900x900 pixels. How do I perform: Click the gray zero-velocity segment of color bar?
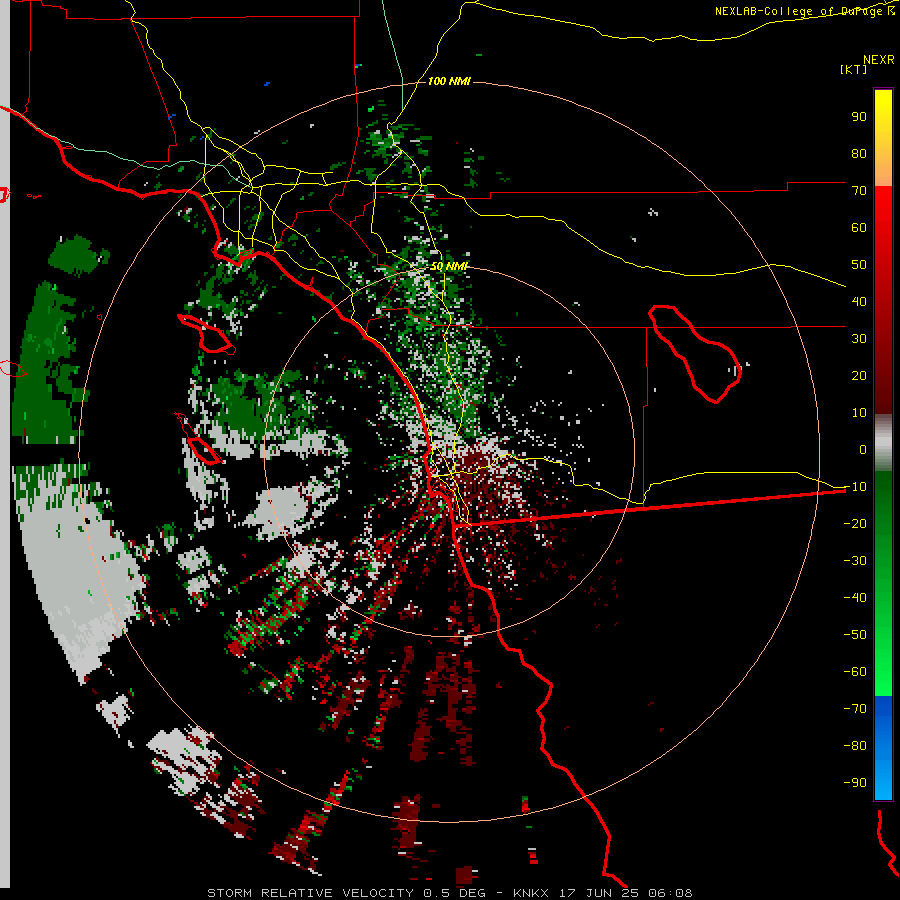click(883, 443)
